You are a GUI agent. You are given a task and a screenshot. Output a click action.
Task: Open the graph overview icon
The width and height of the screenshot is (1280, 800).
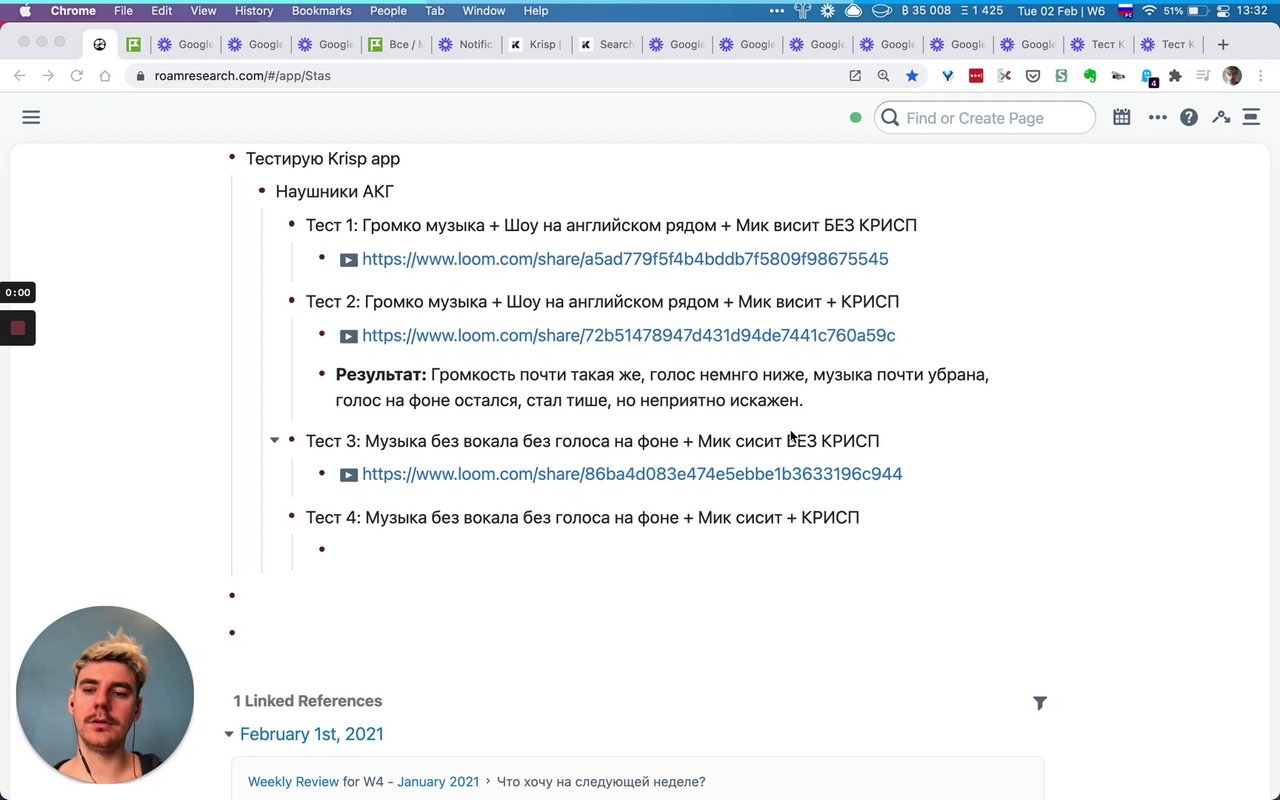[1221, 117]
